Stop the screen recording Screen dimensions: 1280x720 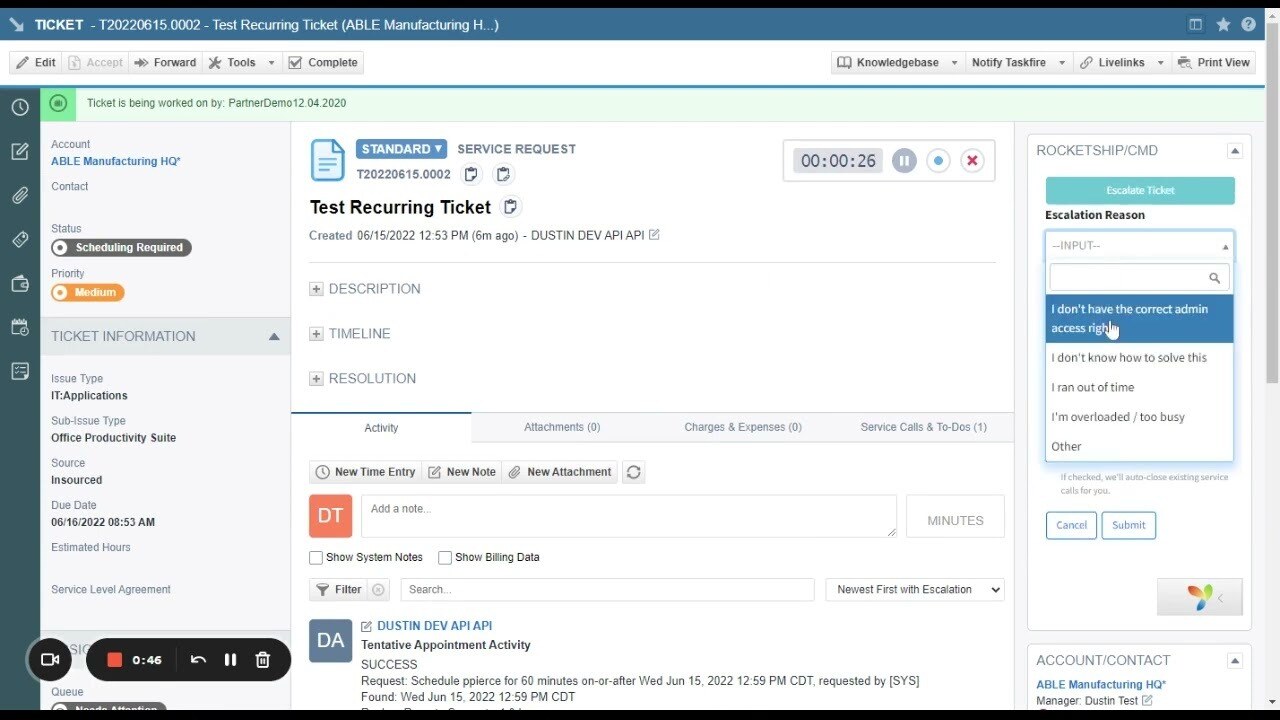click(x=114, y=660)
